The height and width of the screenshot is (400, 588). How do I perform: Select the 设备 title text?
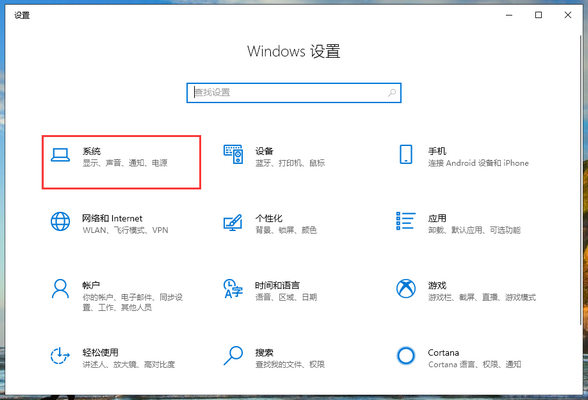(264, 151)
